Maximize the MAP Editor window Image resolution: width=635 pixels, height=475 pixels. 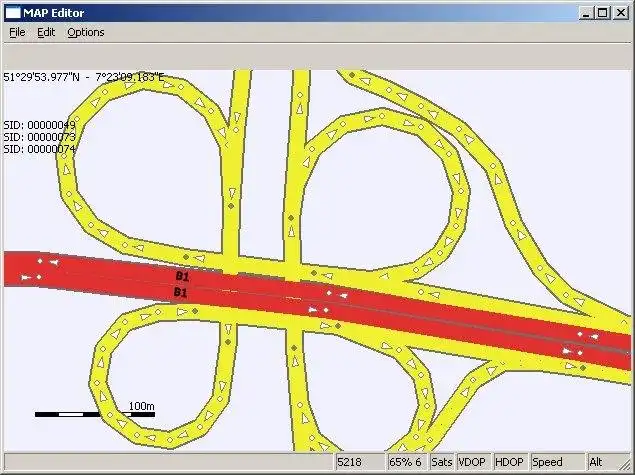(602, 13)
